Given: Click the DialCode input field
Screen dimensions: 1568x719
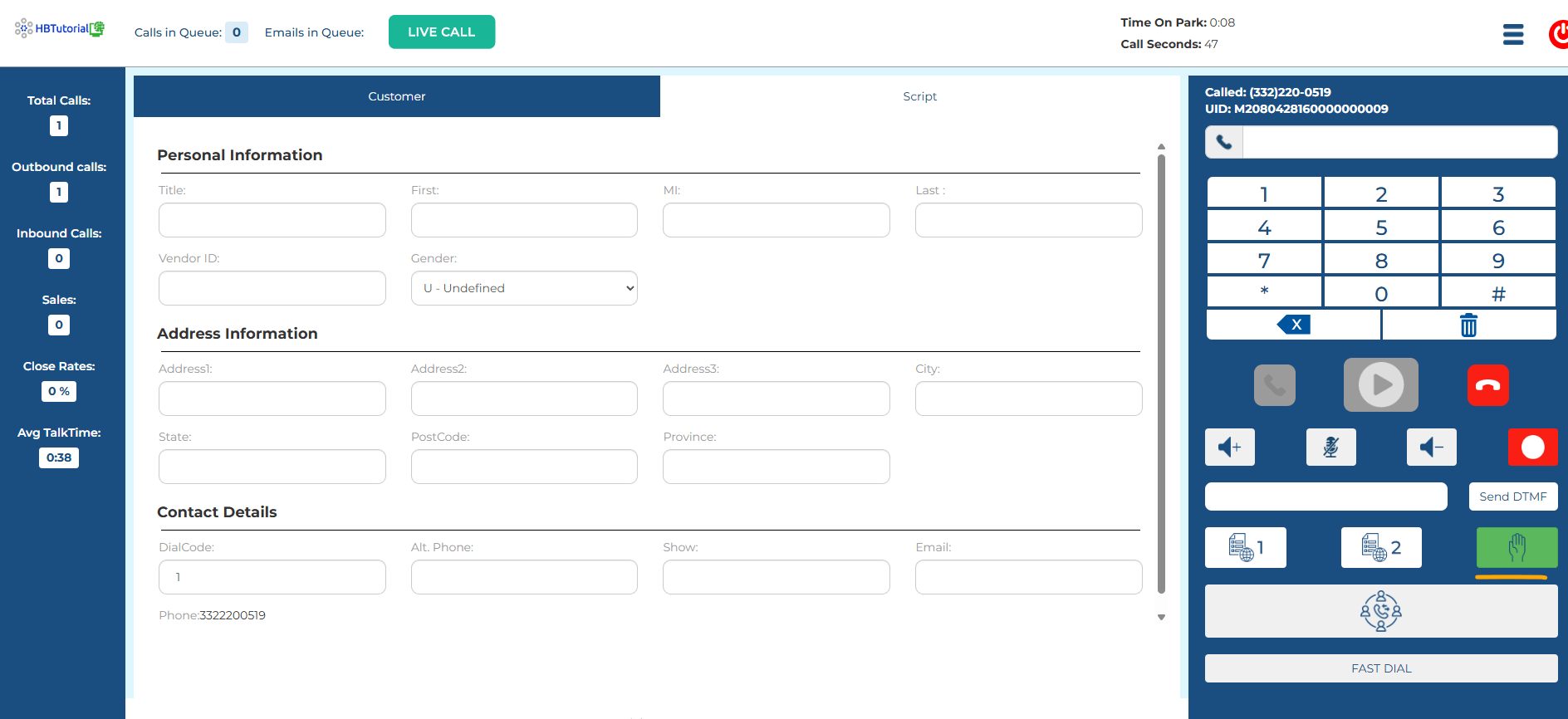Looking at the screenshot, I should 272,577.
